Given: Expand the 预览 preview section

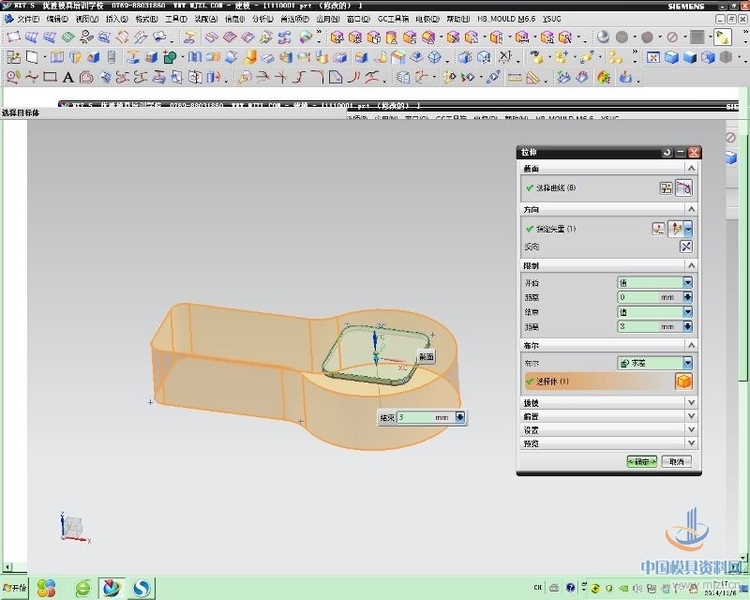Looking at the screenshot, I should click(x=690, y=442).
